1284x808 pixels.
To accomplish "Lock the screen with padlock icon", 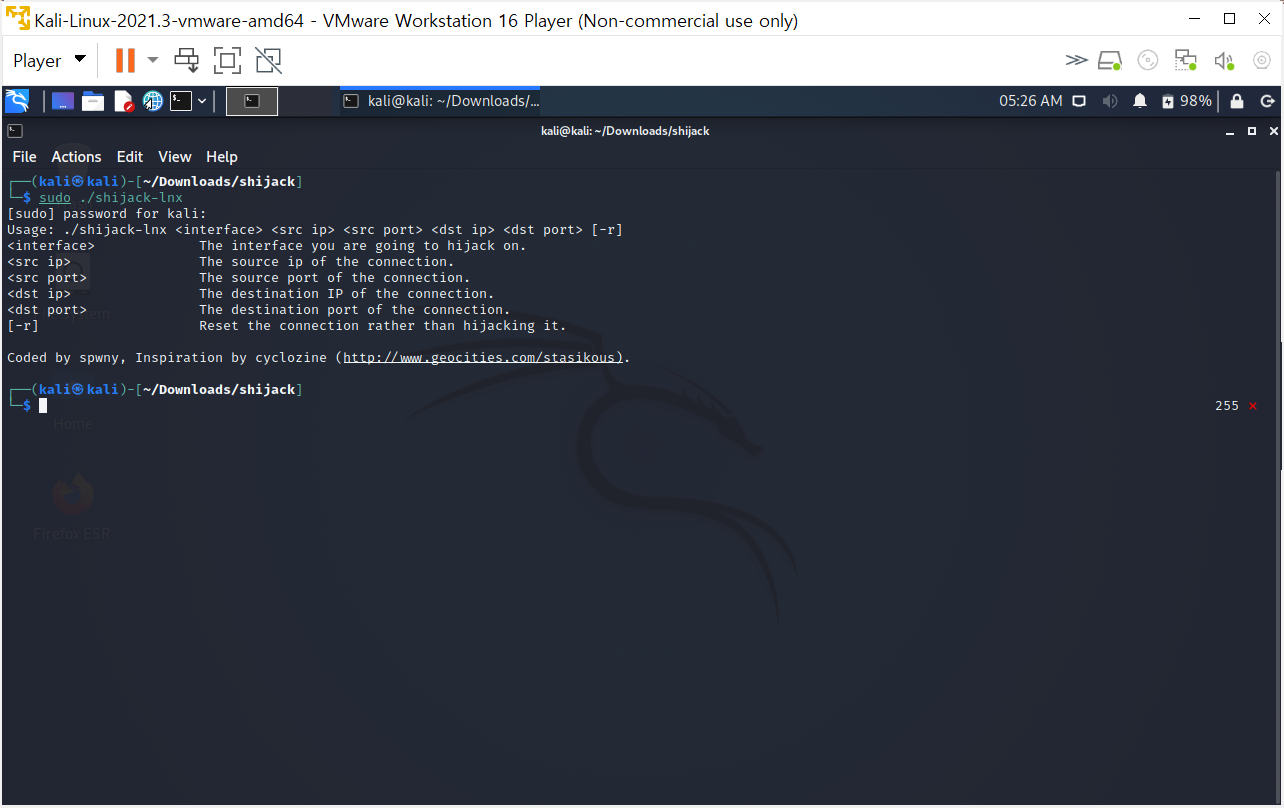I will tap(1237, 101).
